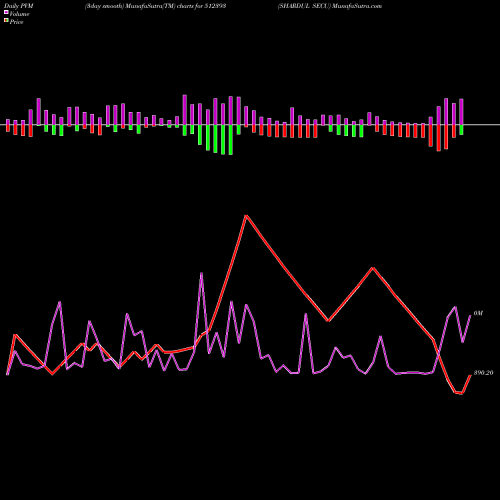Screen dimensions: 500x500
Task: Select the 'Price' legend label
Action: [16, 22]
